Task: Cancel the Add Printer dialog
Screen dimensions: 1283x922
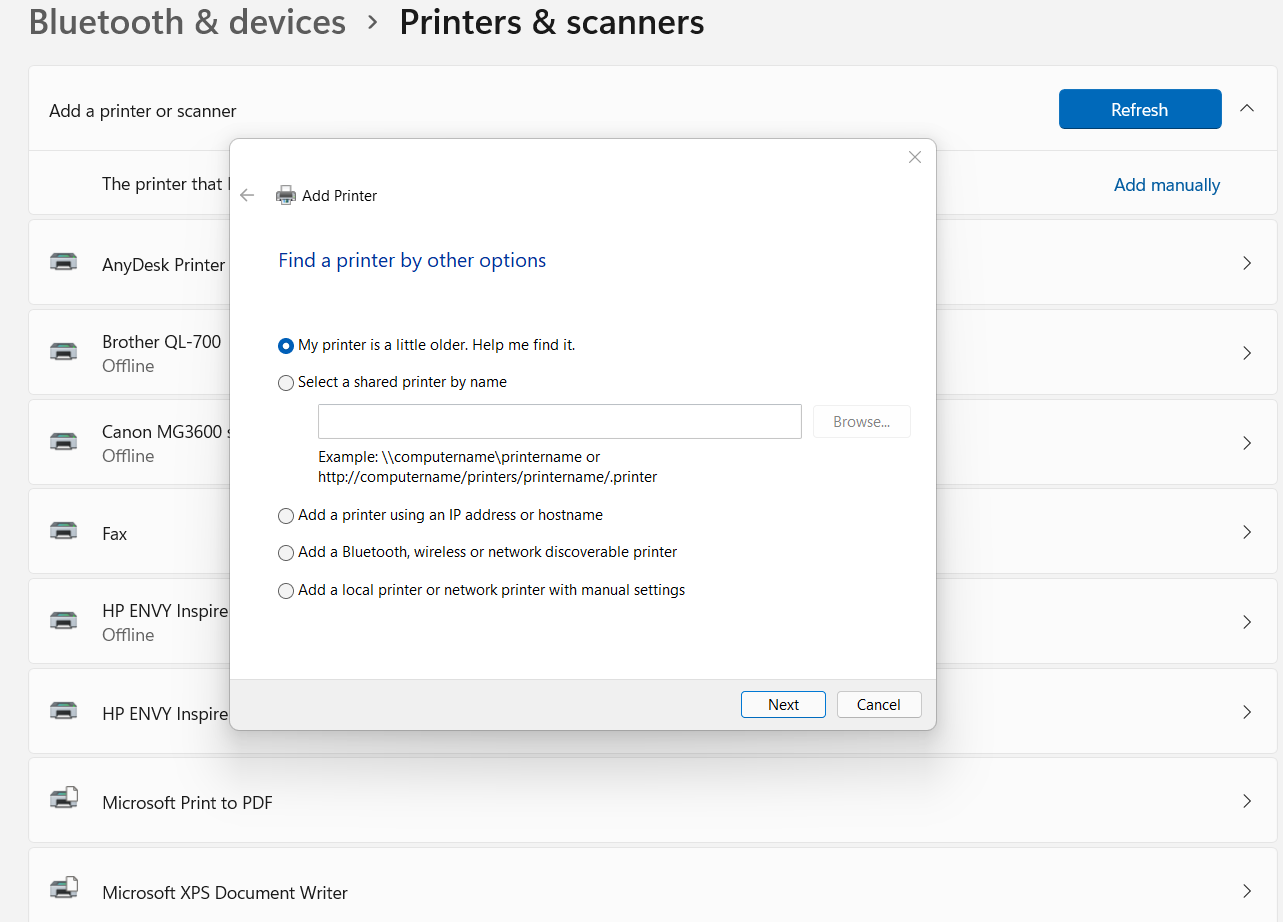Action: pyautogui.click(x=879, y=704)
